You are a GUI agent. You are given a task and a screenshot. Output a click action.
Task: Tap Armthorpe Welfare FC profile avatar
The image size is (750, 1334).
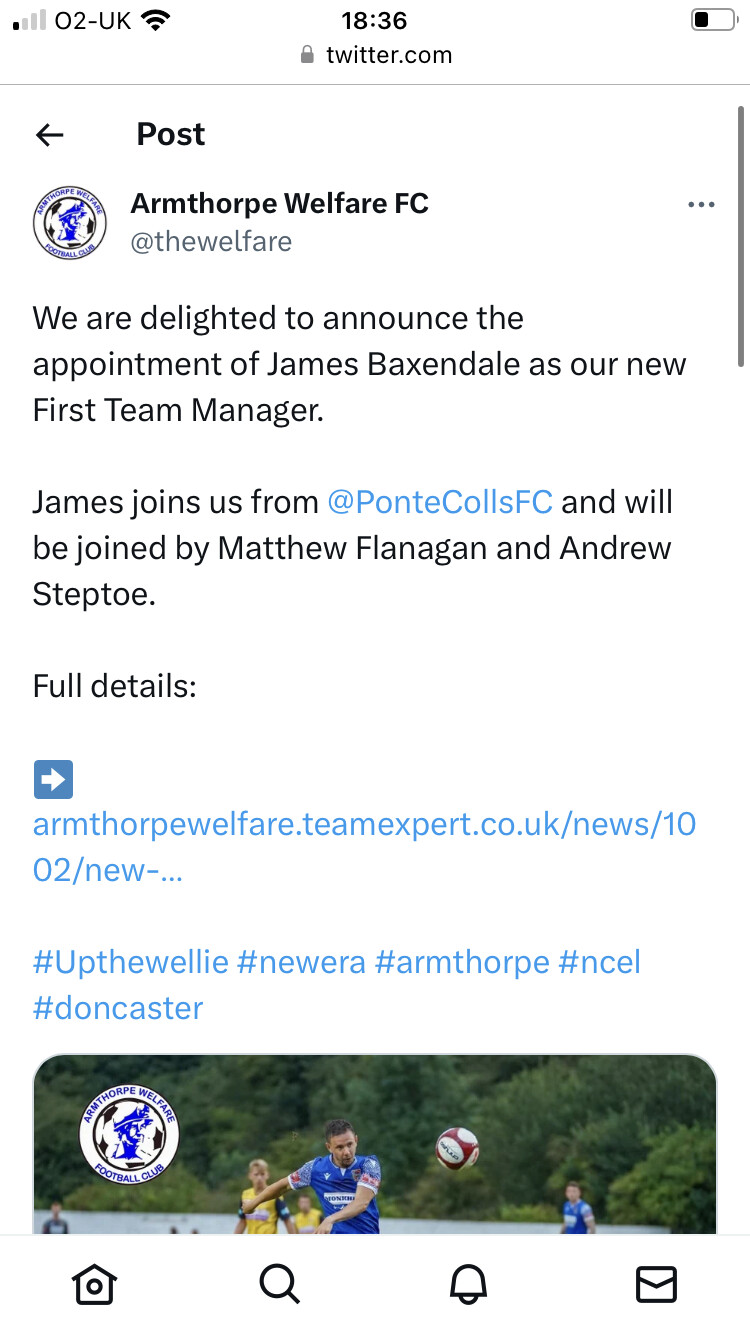pos(69,223)
